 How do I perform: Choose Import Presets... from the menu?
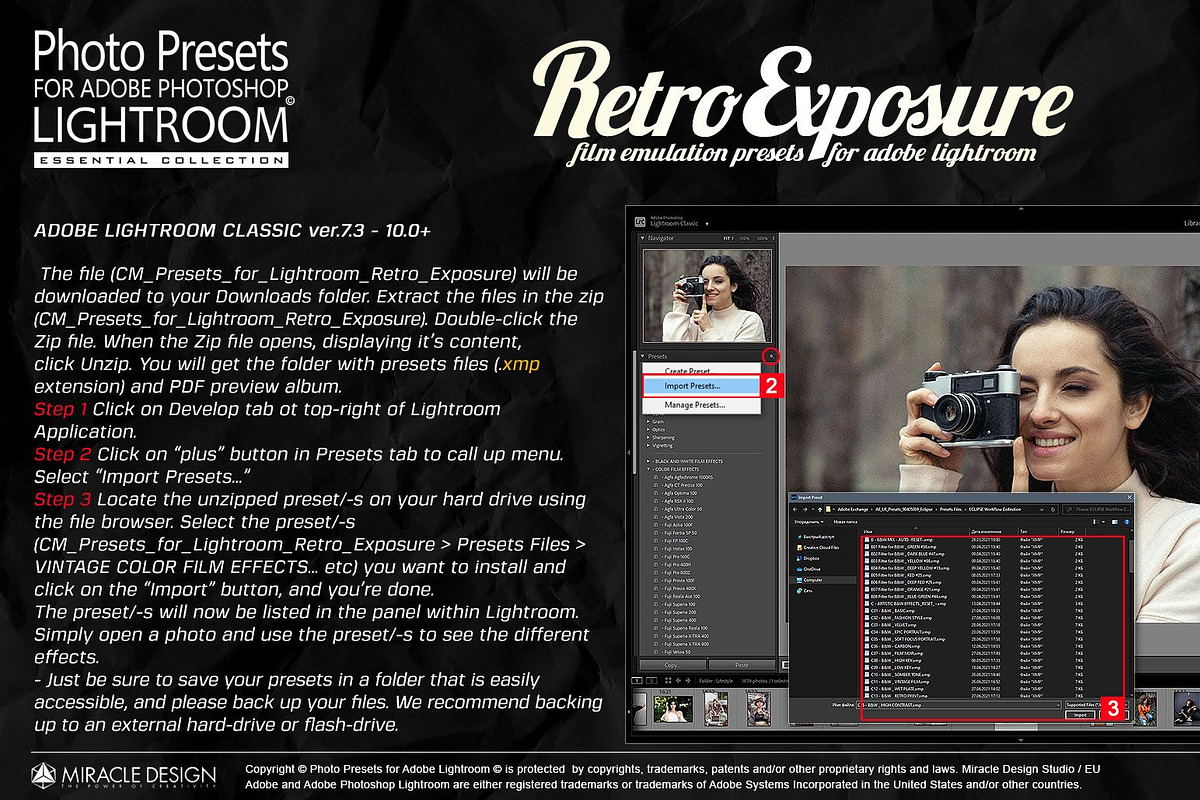click(x=701, y=386)
